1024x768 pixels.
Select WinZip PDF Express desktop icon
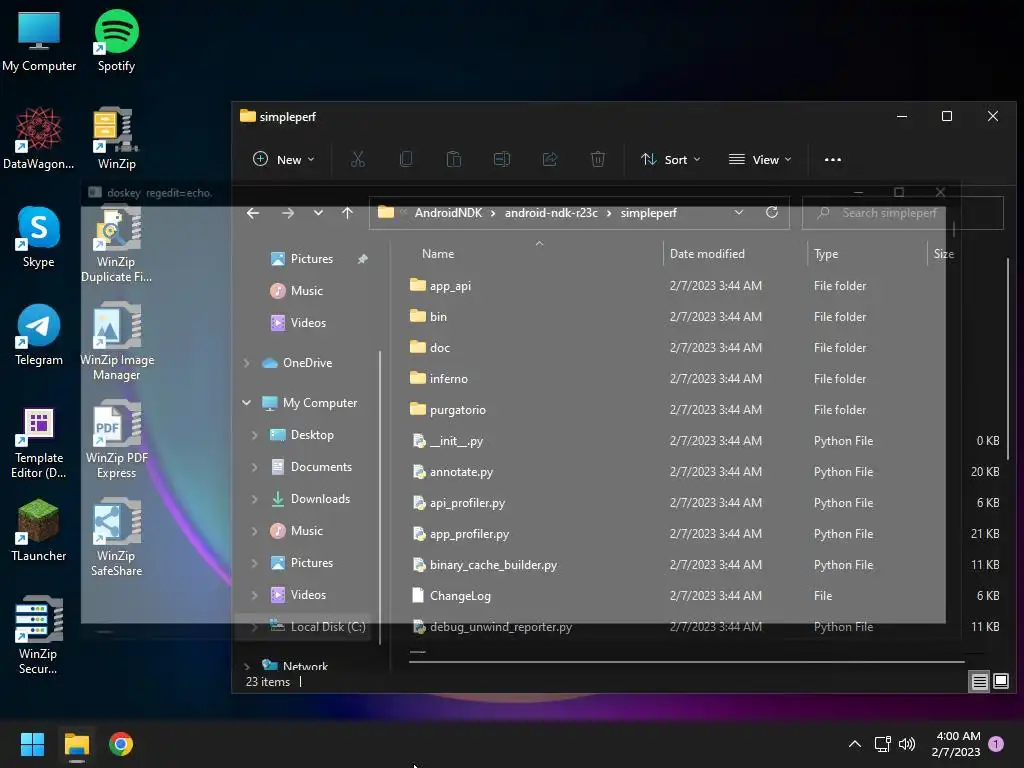tap(116, 439)
